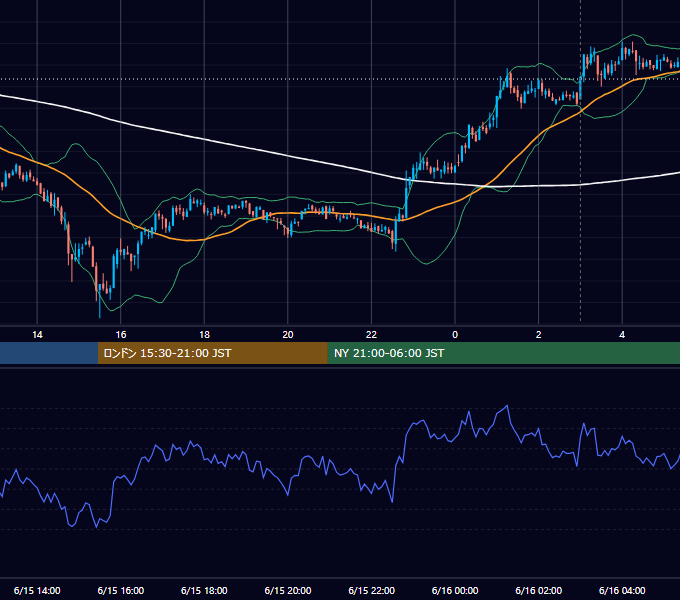Click the '16' hour label on chart axis

click(121, 335)
